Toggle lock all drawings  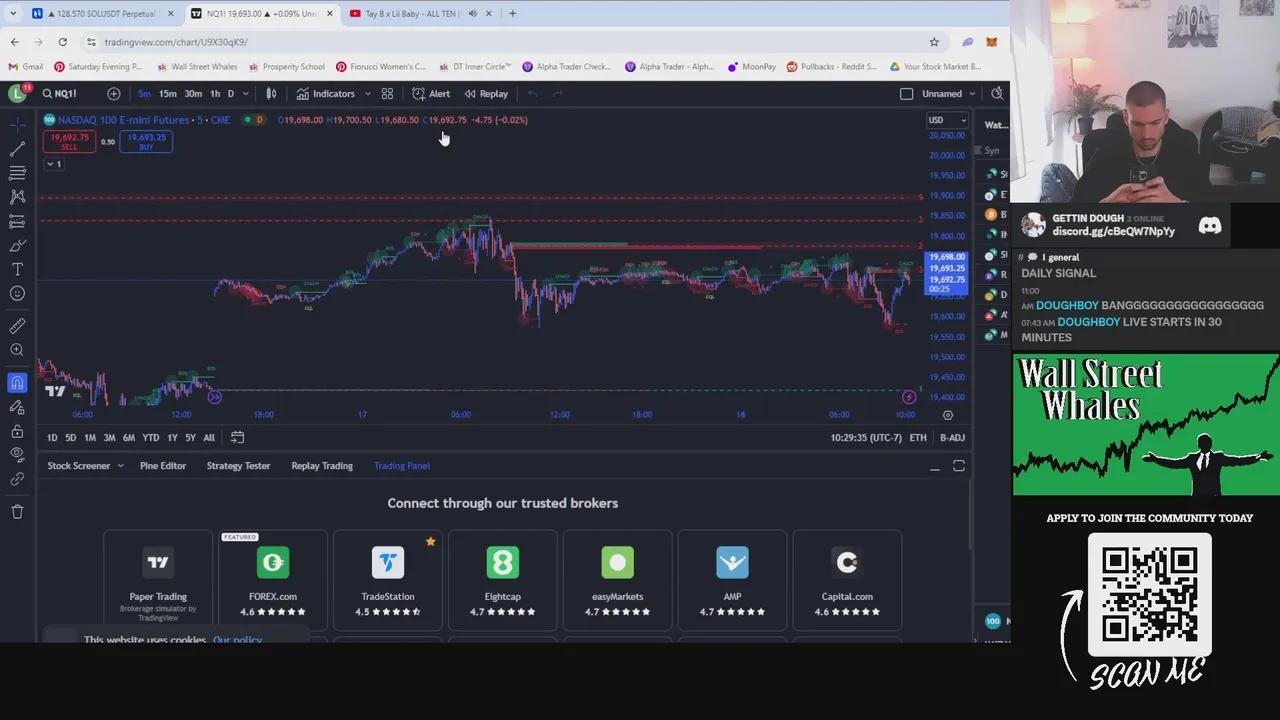[x=17, y=431]
